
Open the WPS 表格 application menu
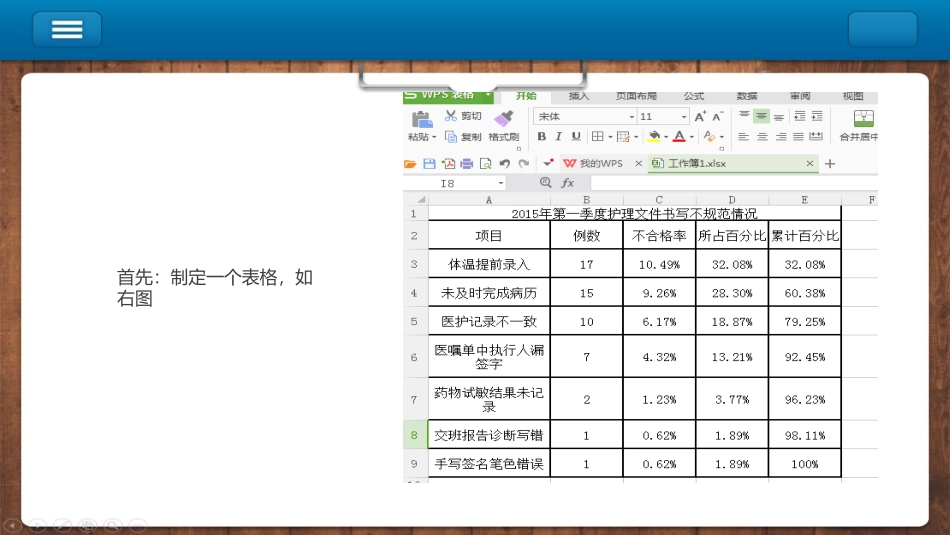point(448,96)
